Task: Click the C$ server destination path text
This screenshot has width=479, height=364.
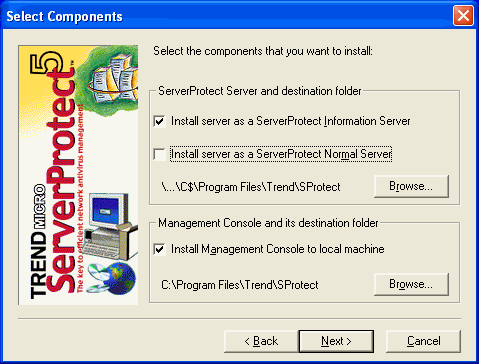Action: (x=251, y=187)
